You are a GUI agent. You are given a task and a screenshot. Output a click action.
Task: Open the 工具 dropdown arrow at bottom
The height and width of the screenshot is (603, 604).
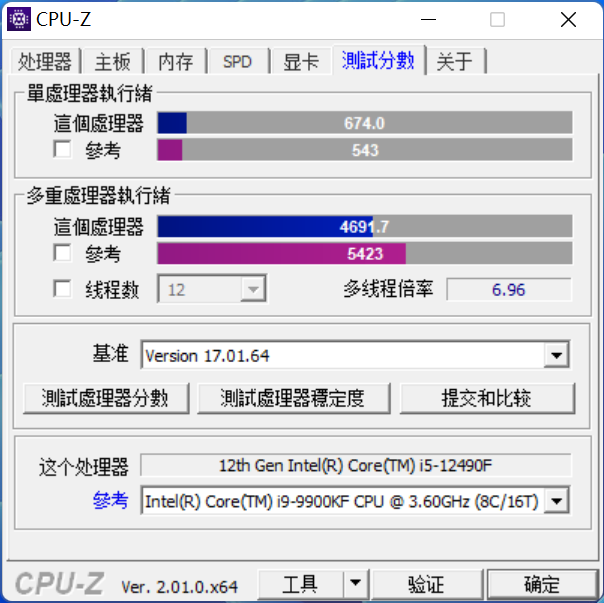click(x=355, y=583)
